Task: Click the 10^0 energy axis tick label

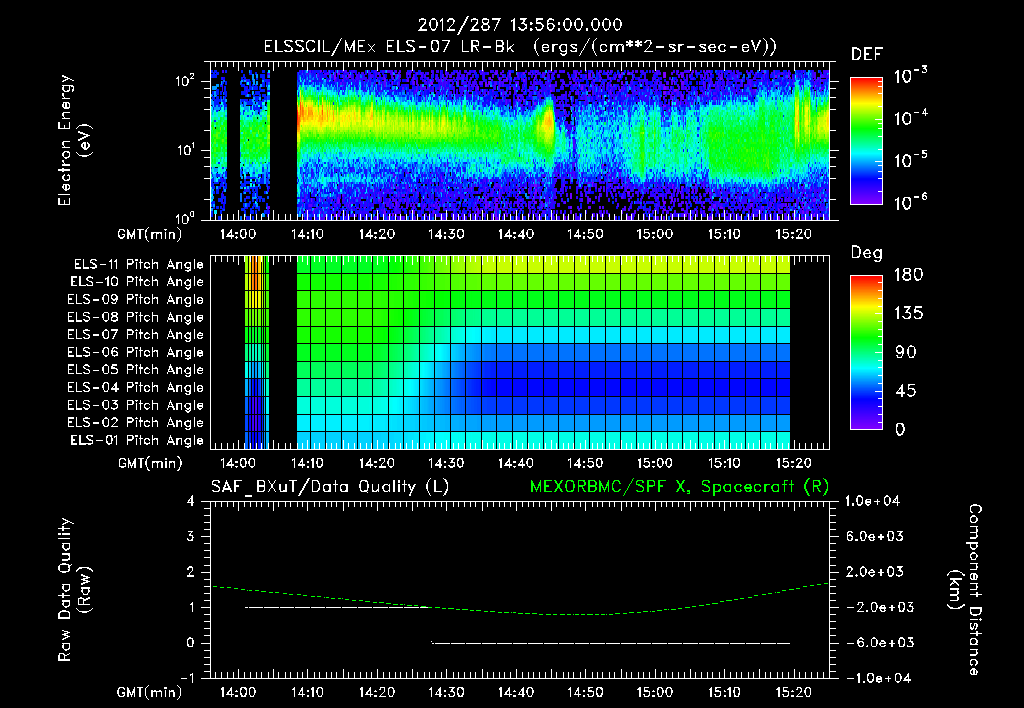Action: (x=185, y=217)
